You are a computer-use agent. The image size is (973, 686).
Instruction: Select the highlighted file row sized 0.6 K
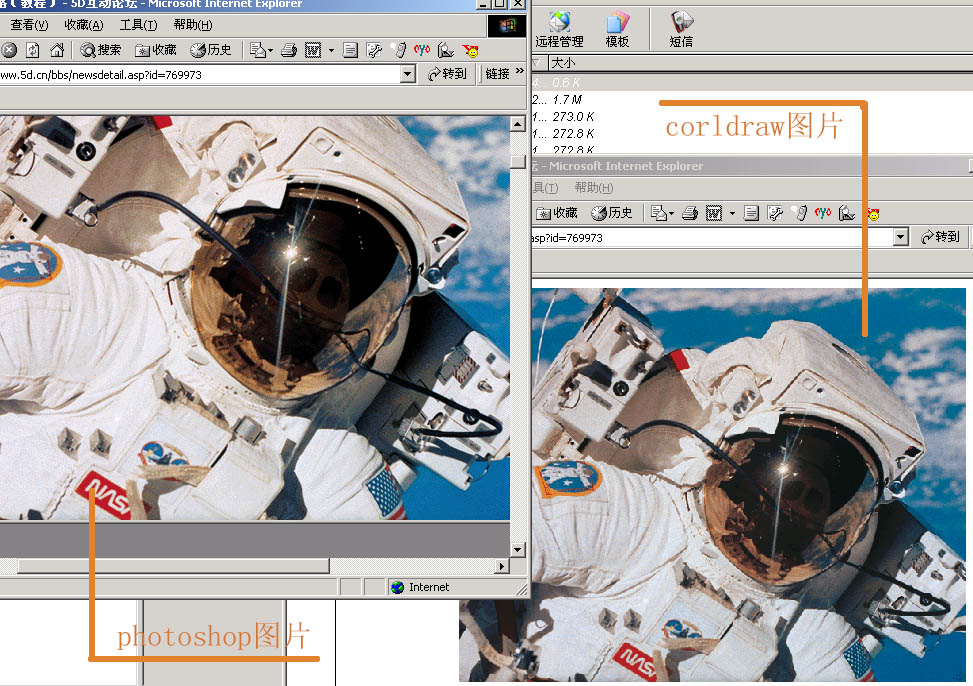(x=752, y=83)
